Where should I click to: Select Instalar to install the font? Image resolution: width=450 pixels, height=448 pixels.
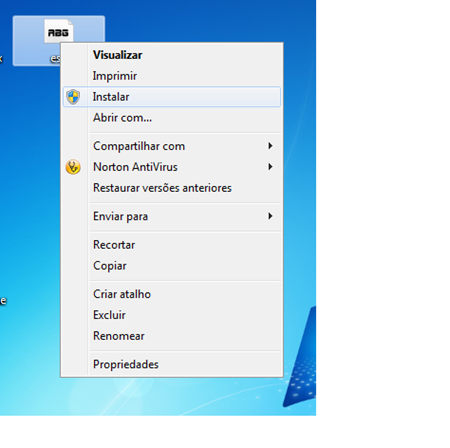tap(172, 97)
